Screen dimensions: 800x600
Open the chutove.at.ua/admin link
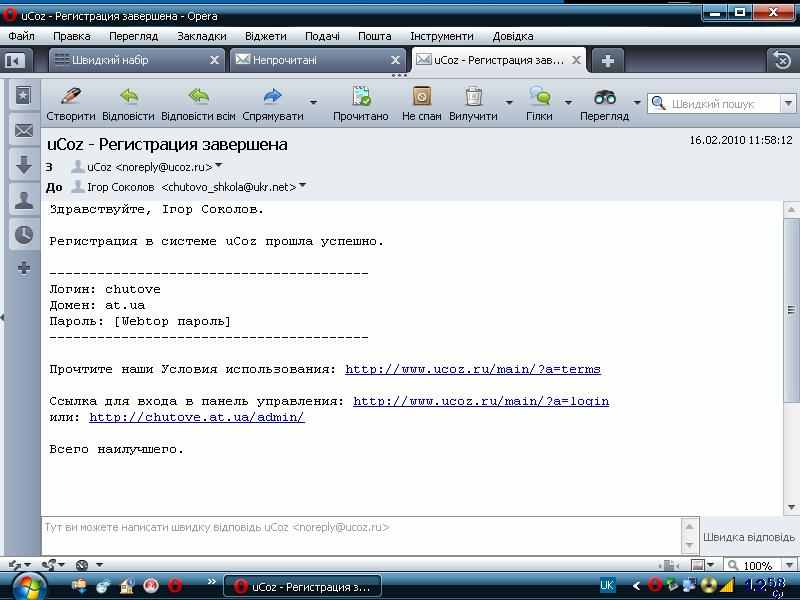[197, 417]
